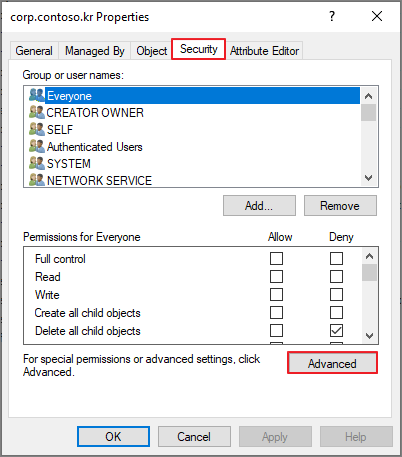Image resolution: width=402 pixels, height=457 pixels.
Task: Confirm with the OK button
Action: tap(113, 437)
